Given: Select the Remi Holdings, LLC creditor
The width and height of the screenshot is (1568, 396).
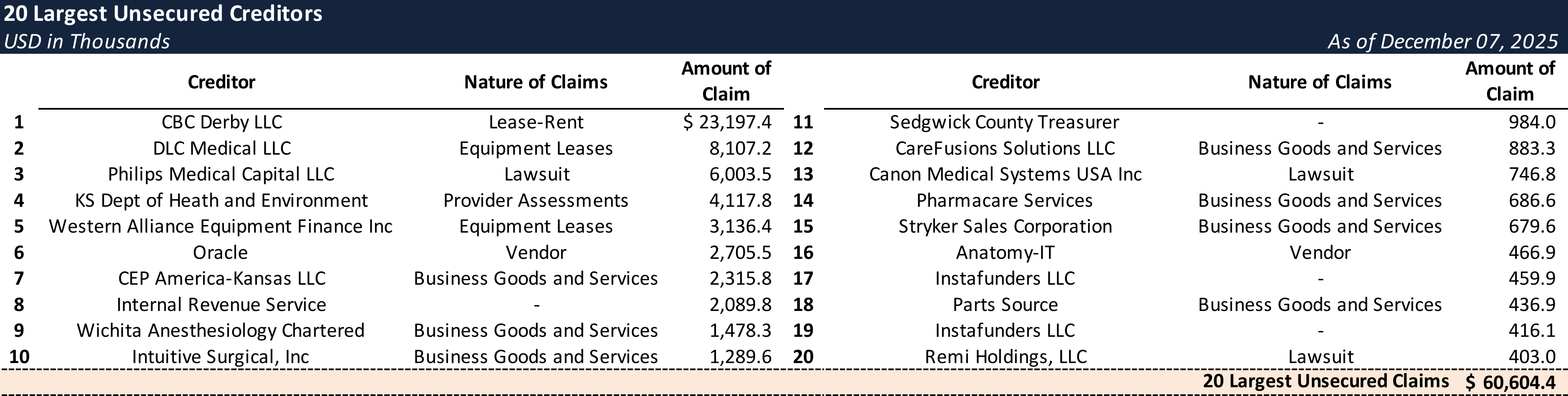Looking at the screenshot, I should (x=1006, y=356).
